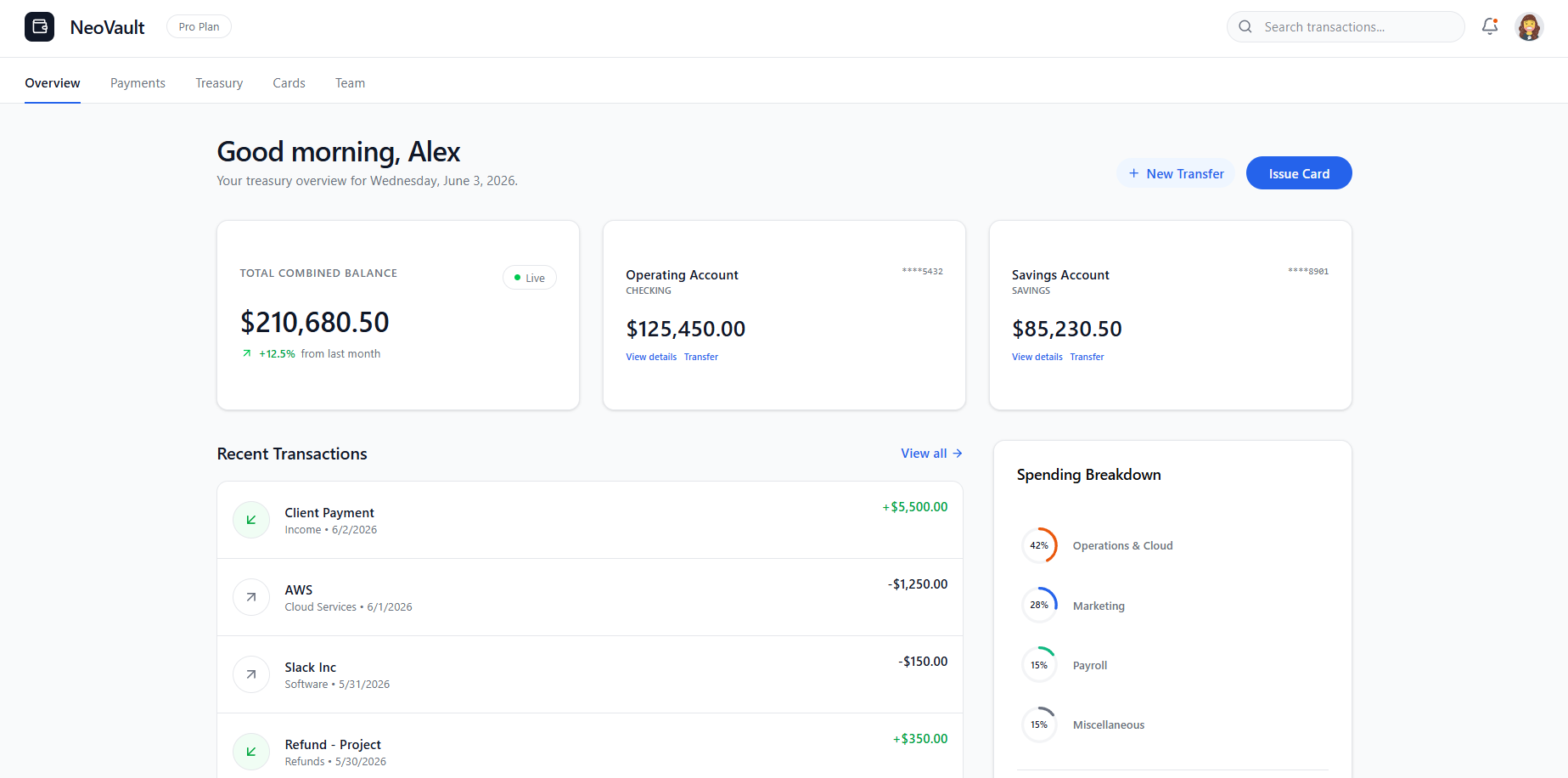Click the -$150.00 amount
The height and width of the screenshot is (778, 1568).
pos(923,662)
